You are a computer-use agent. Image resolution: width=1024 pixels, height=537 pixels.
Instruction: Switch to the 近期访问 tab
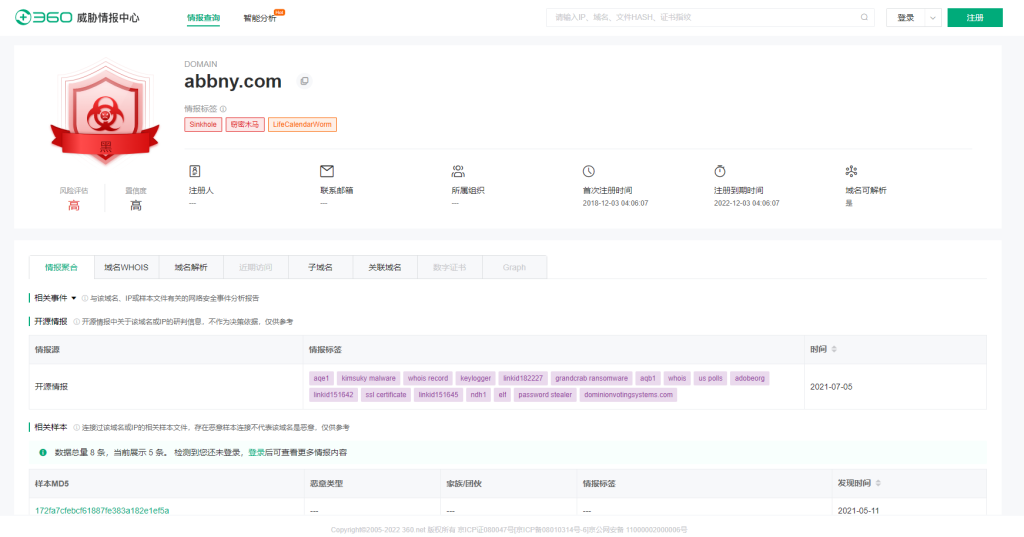tap(255, 267)
